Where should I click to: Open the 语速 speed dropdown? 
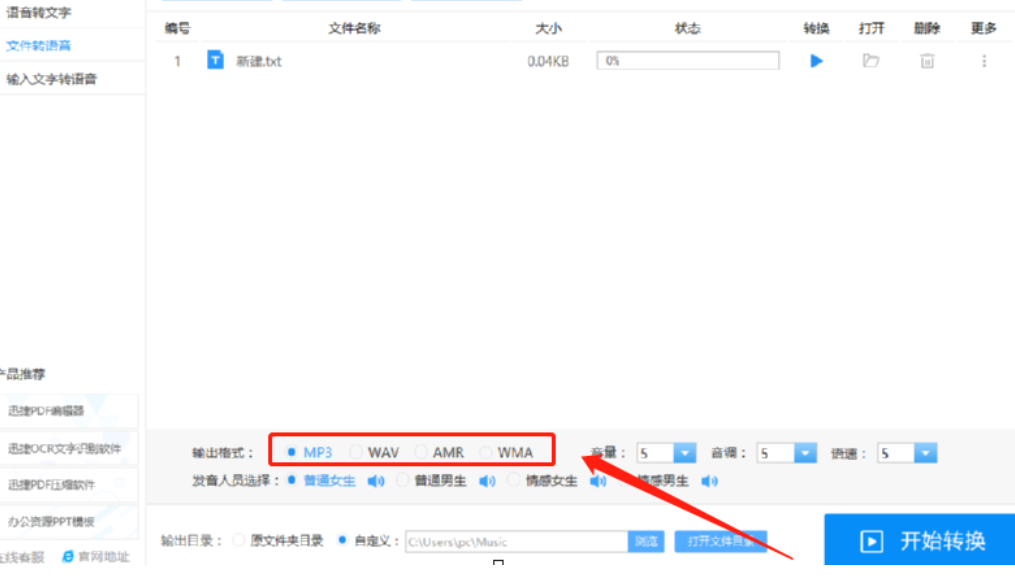(x=926, y=453)
